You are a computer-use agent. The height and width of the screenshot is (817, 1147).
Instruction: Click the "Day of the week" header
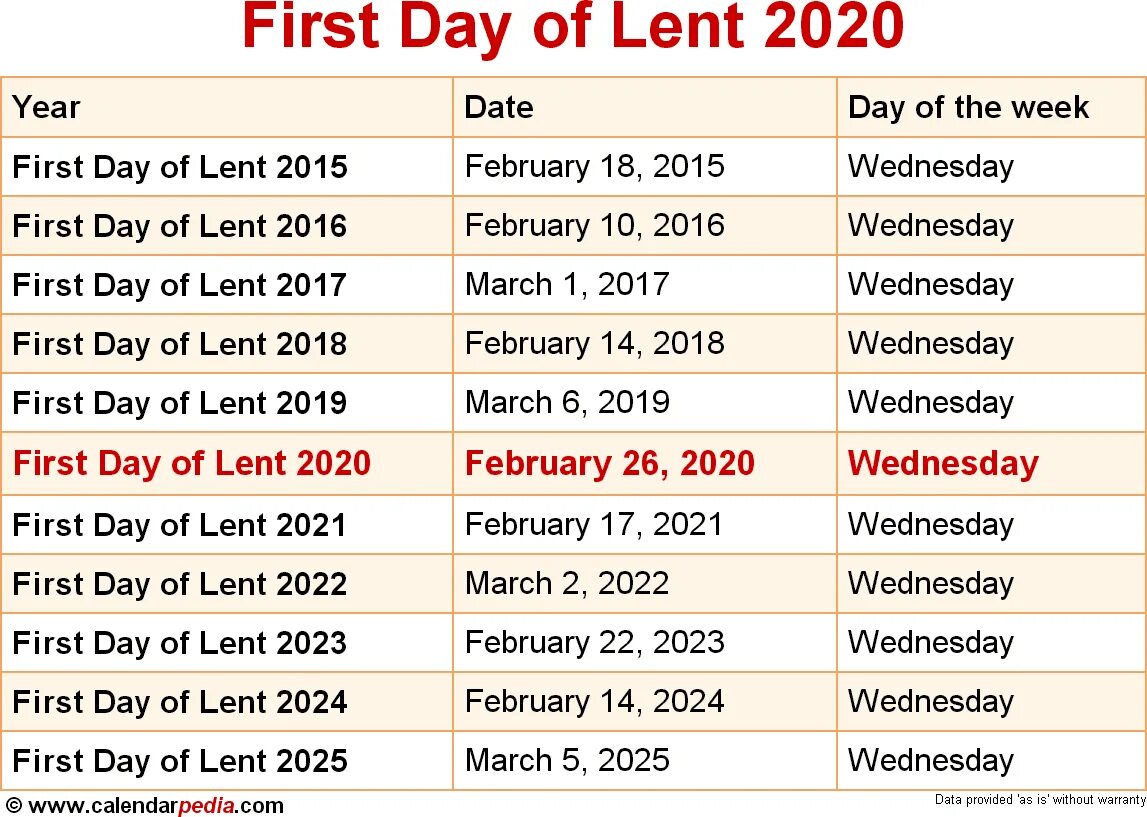click(x=968, y=107)
